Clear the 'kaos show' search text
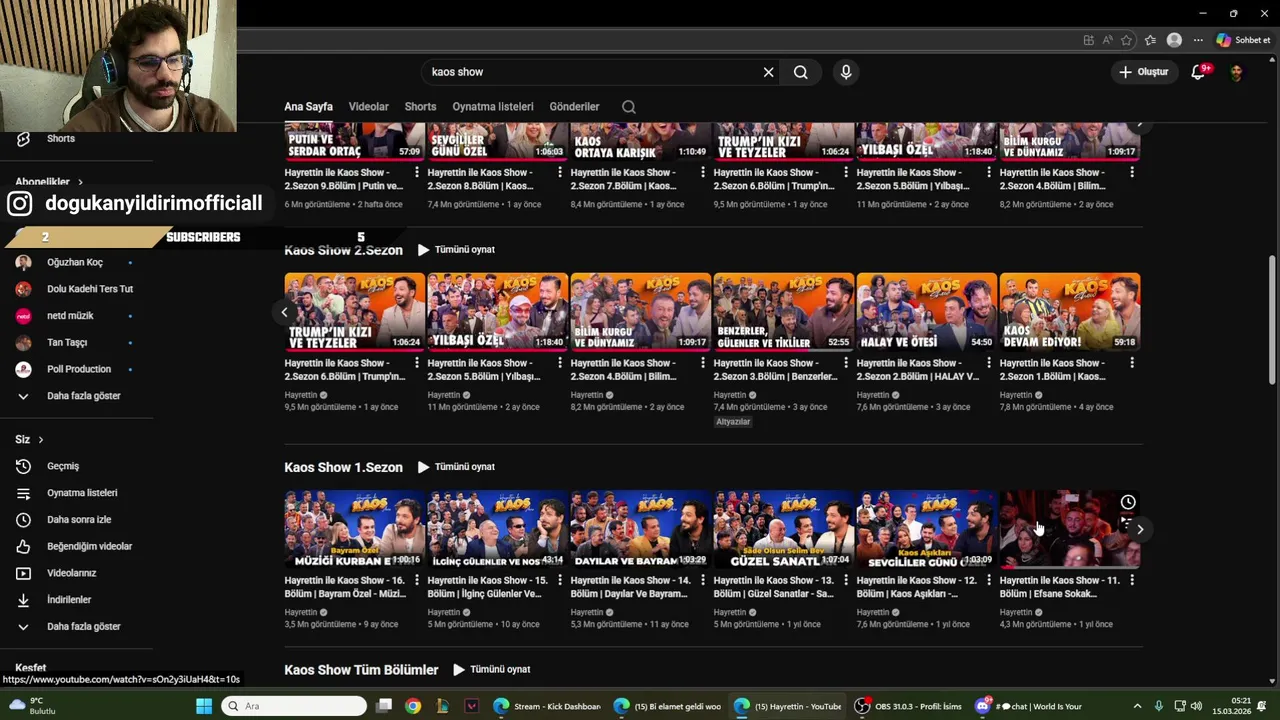The height and width of the screenshot is (720, 1280). click(x=768, y=72)
